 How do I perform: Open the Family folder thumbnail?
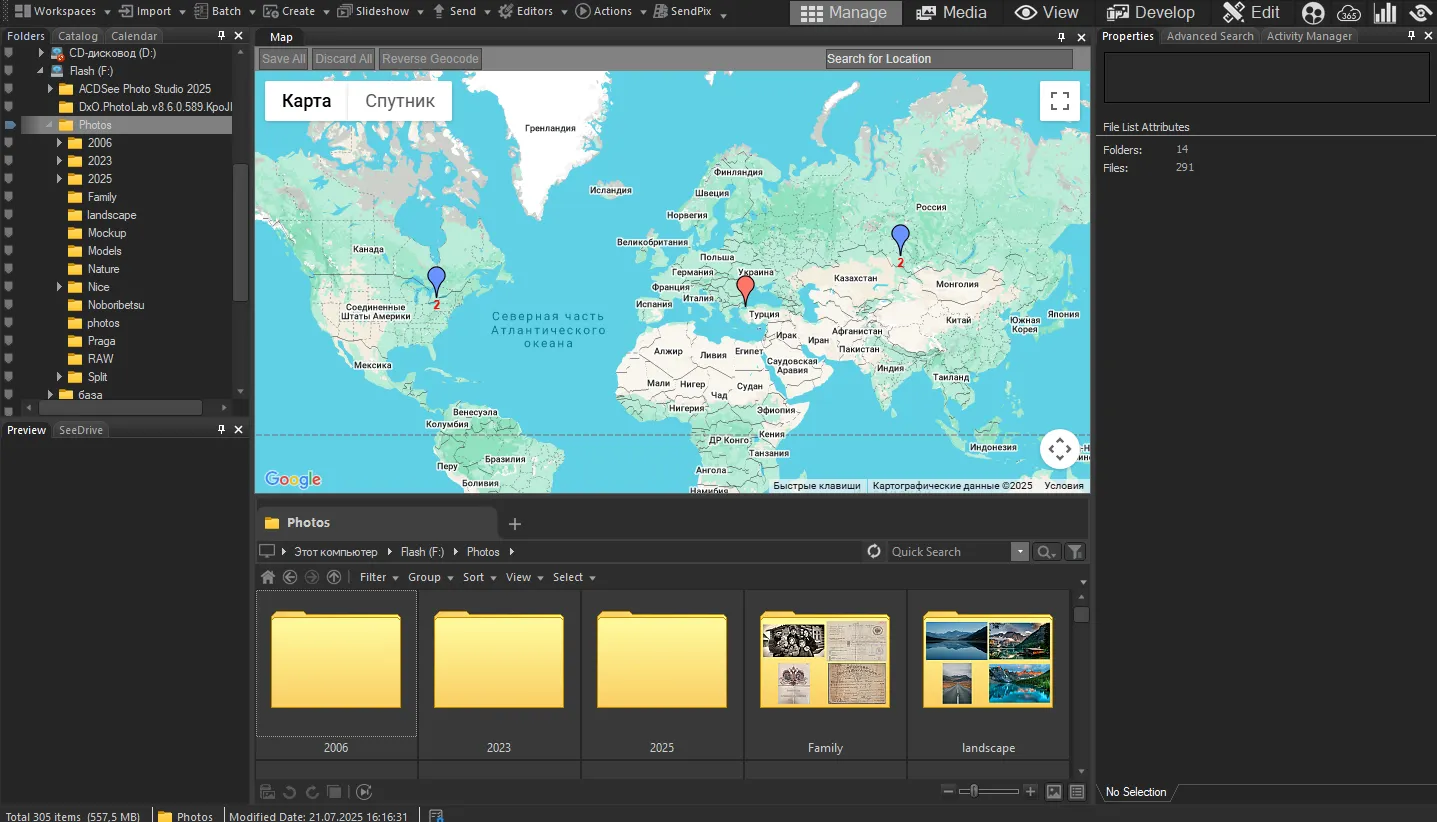(825, 661)
